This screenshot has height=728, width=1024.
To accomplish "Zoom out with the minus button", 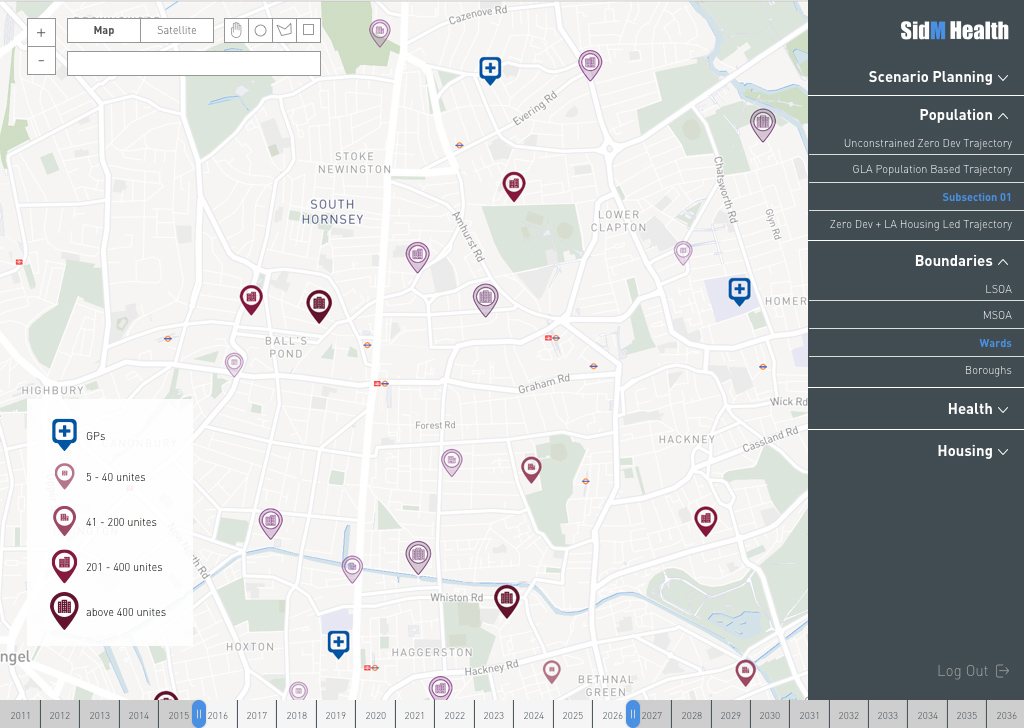I will point(41,60).
